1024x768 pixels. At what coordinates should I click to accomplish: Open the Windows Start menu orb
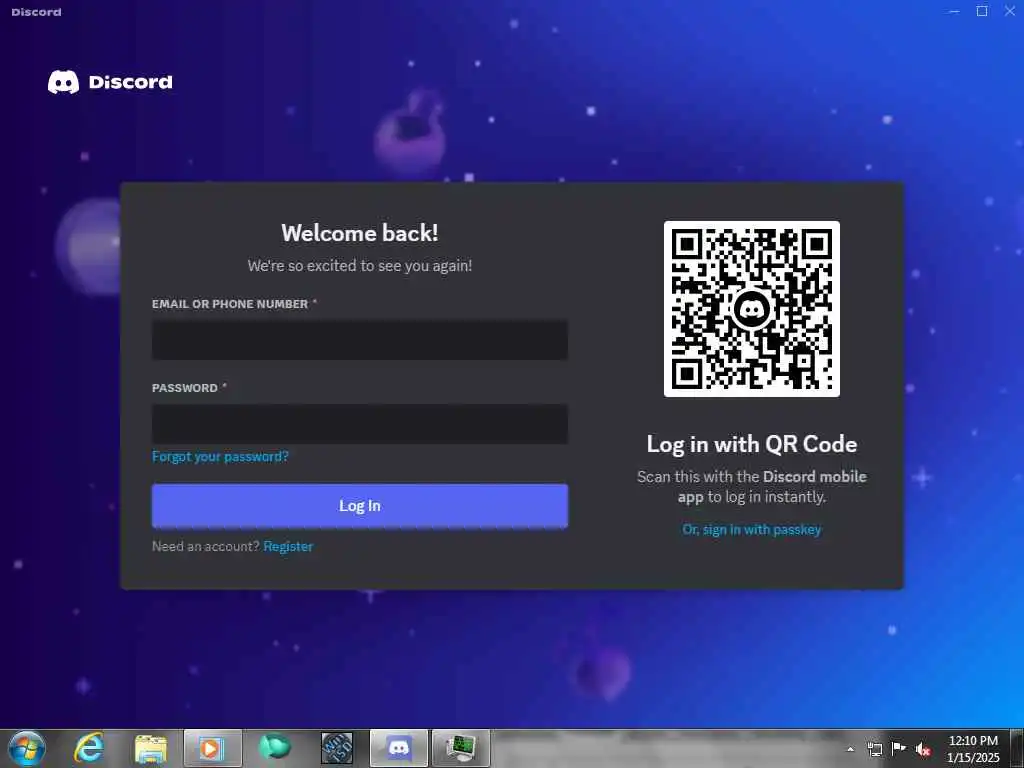point(27,748)
